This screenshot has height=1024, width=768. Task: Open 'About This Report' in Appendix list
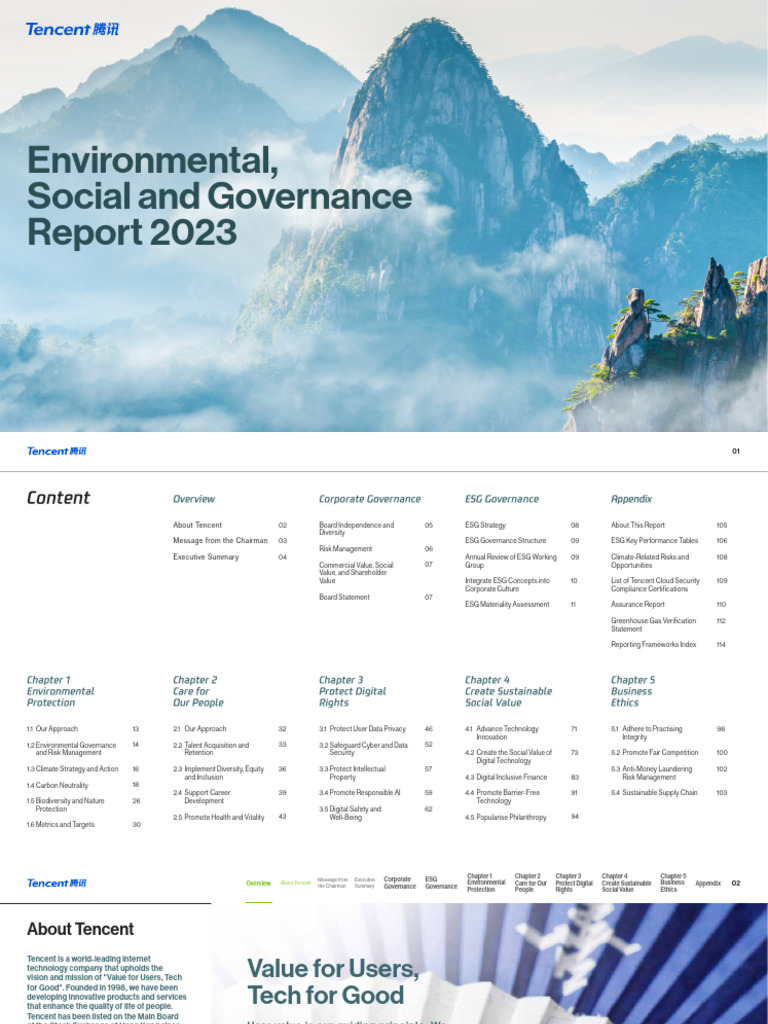[x=638, y=525]
